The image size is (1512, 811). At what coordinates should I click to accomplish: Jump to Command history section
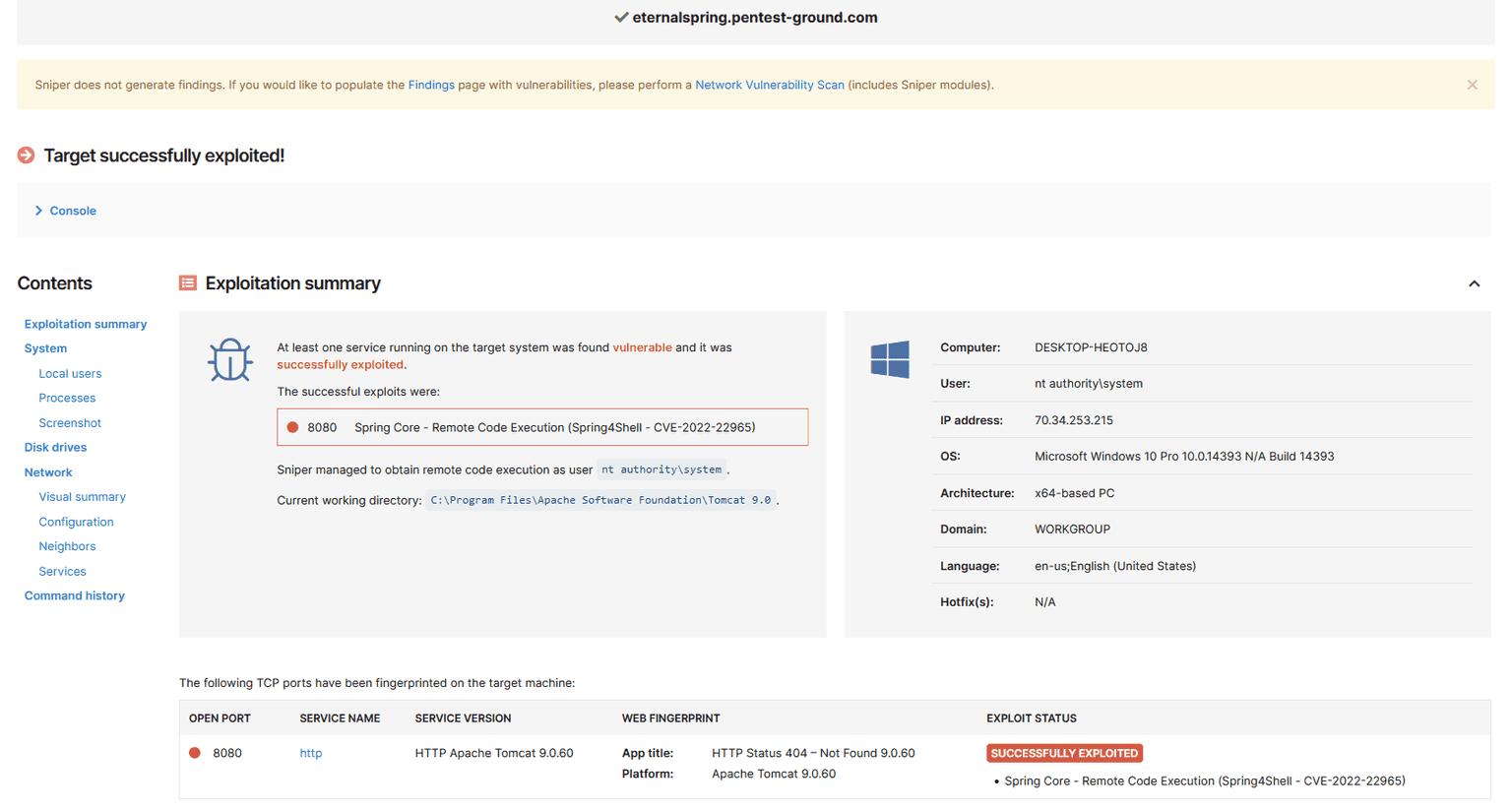pos(74,596)
